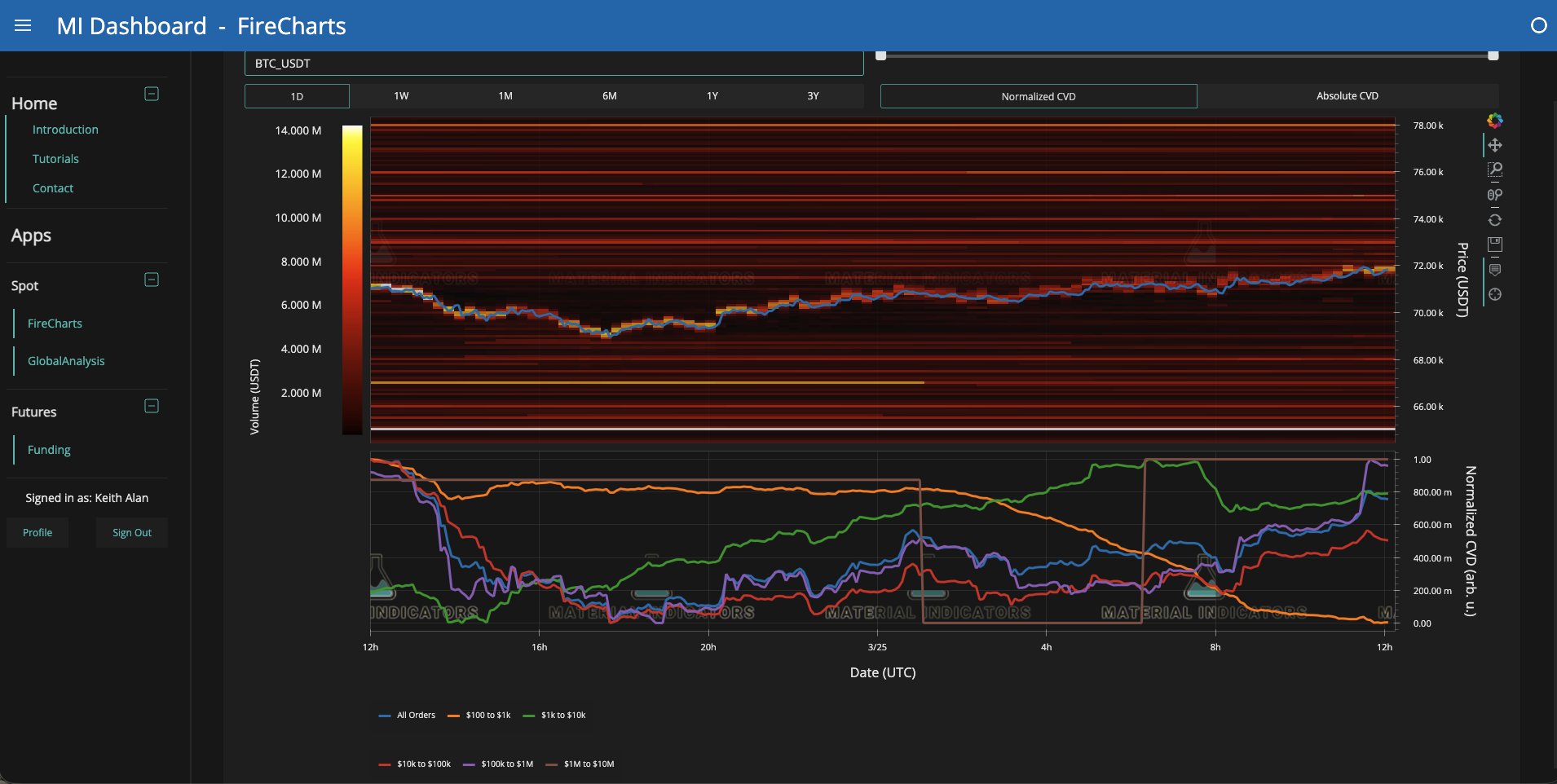This screenshot has width=1557, height=784.
Task: Select the Absolute CVD tab
Action: pos(1347,95)
